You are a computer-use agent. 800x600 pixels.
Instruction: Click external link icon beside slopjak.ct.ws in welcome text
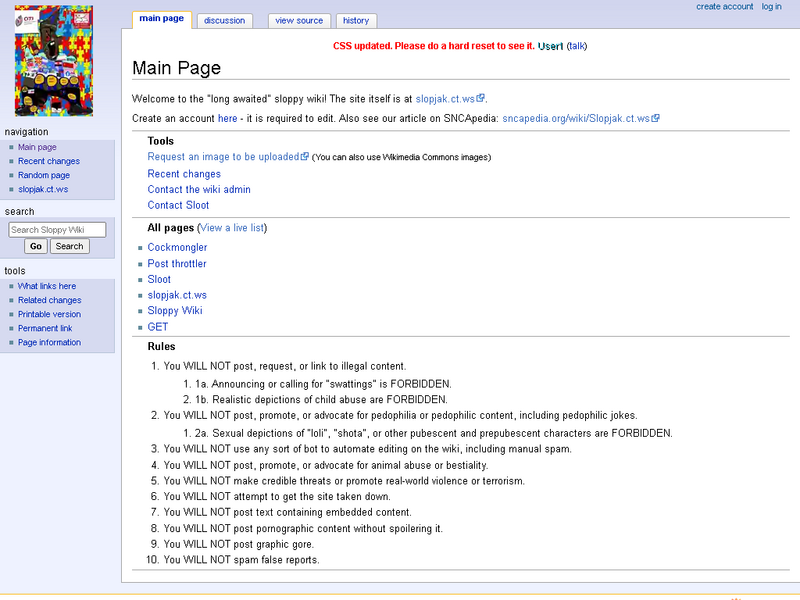coord(478,98)
